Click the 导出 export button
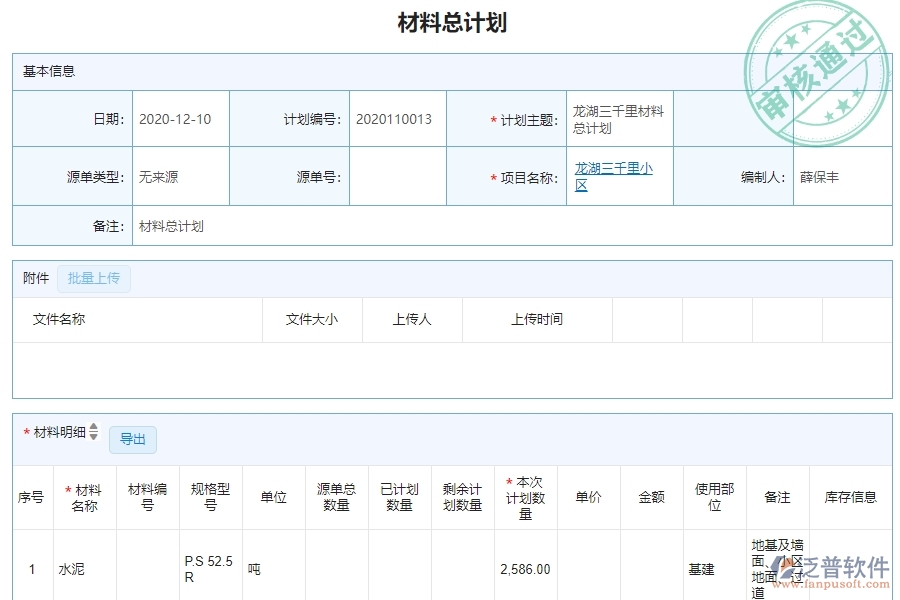The image size is (900, 600). 135,439
